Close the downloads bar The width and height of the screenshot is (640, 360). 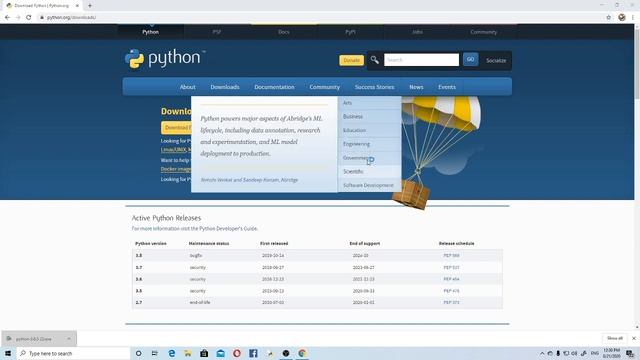point(634,338)
